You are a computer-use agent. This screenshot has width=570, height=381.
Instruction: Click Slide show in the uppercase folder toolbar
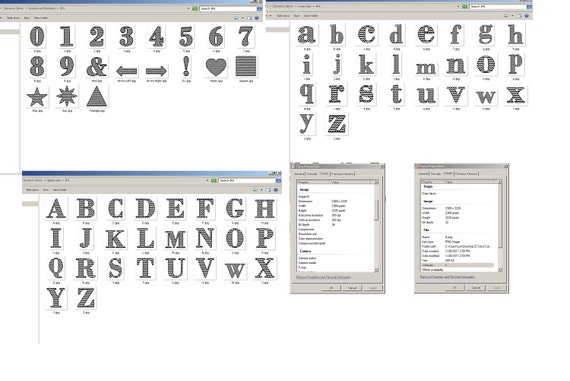(x=32, y=190)
